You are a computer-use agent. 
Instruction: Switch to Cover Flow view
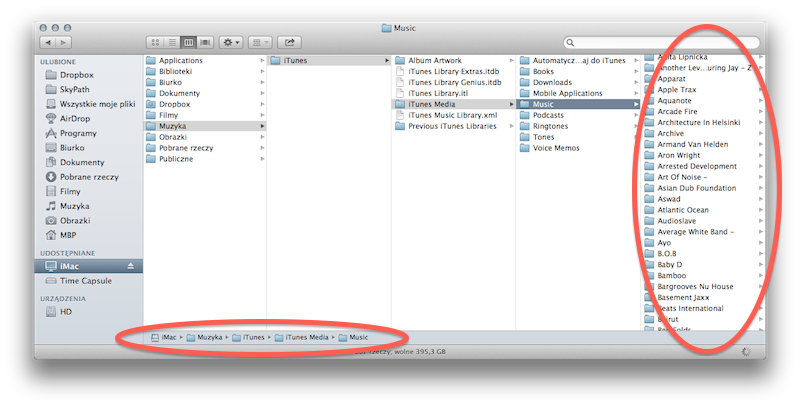pyautogui.click(x=205, y=42)
